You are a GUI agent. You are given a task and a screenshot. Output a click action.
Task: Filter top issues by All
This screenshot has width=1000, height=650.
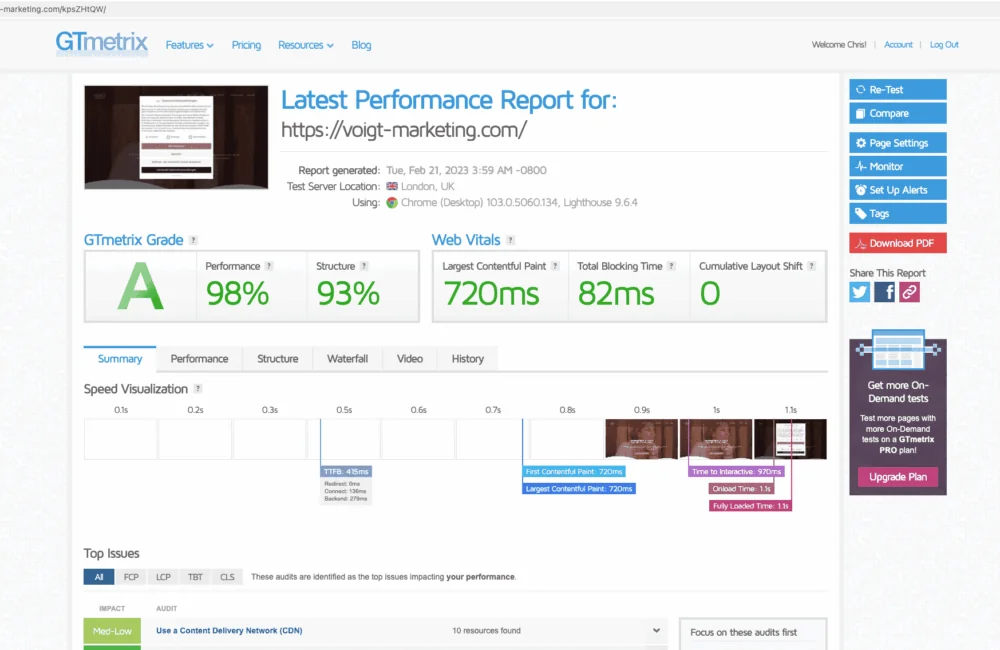99,577
